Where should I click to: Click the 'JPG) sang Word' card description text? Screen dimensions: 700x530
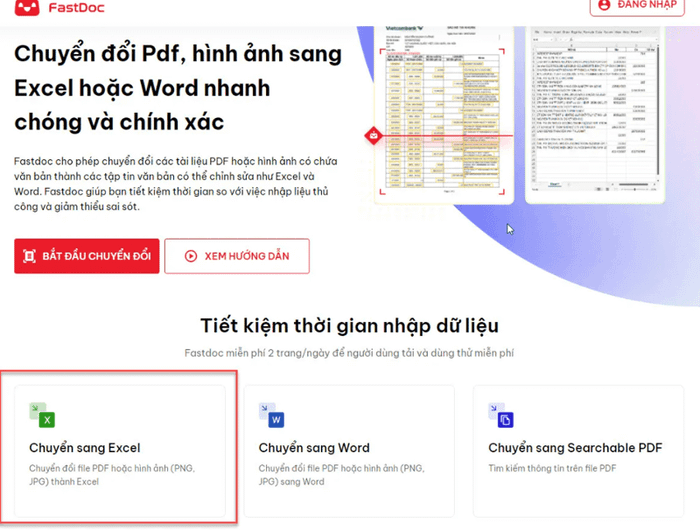(x=292, y=482)
